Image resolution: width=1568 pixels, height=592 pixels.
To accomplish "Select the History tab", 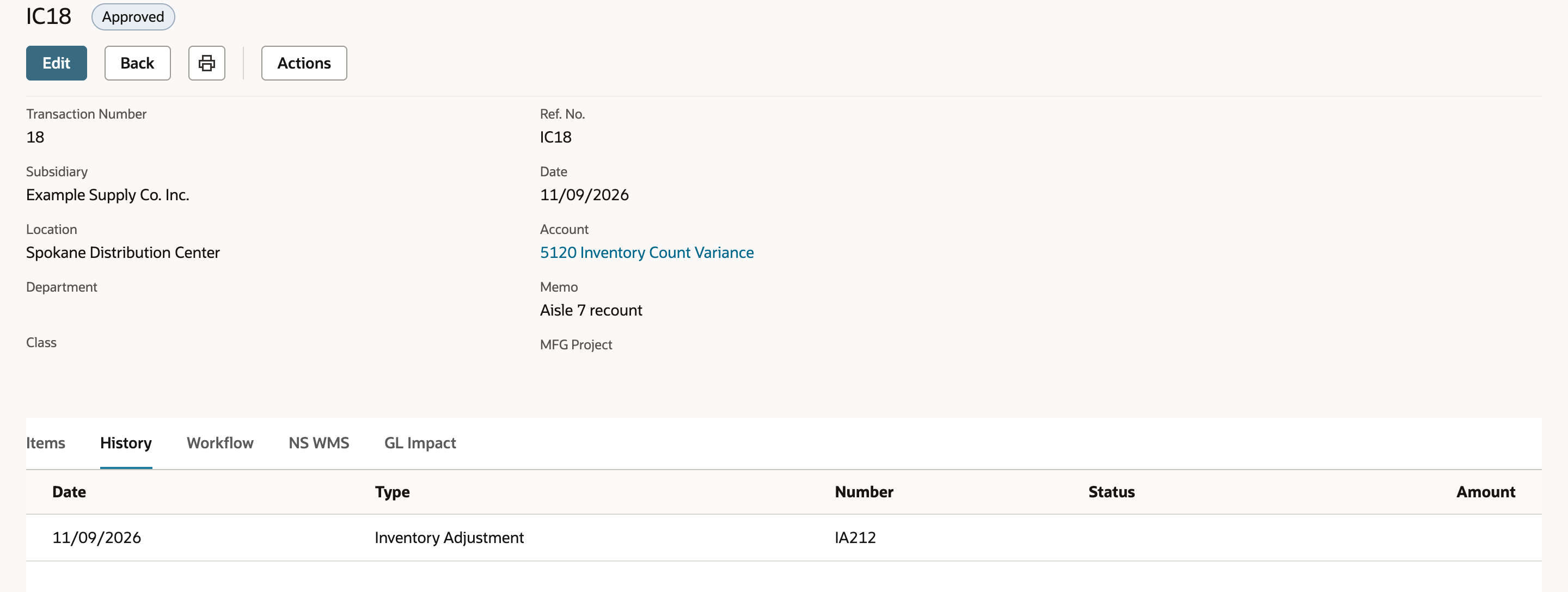I will tap(126, 442).
